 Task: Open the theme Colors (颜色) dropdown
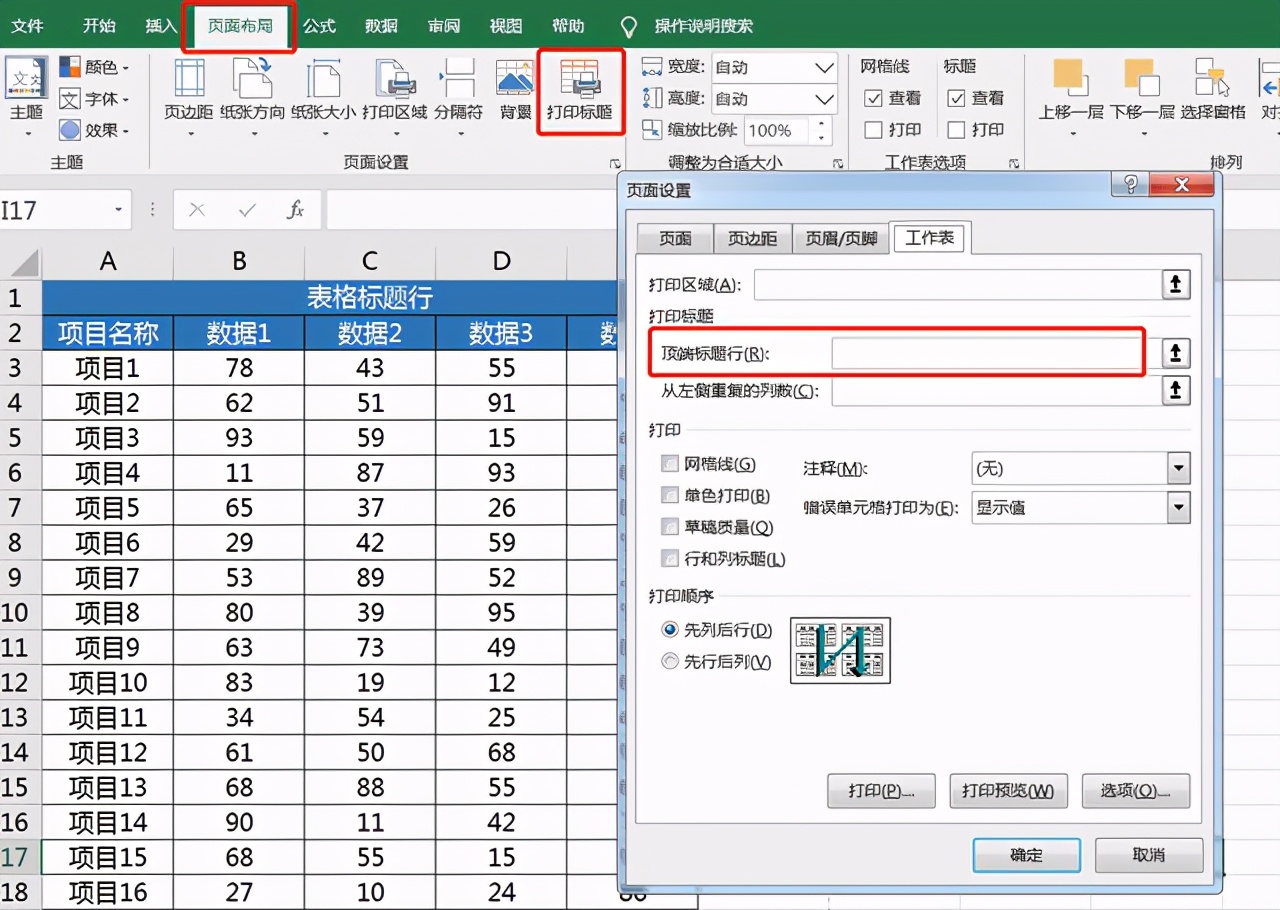tap(94, 67)
